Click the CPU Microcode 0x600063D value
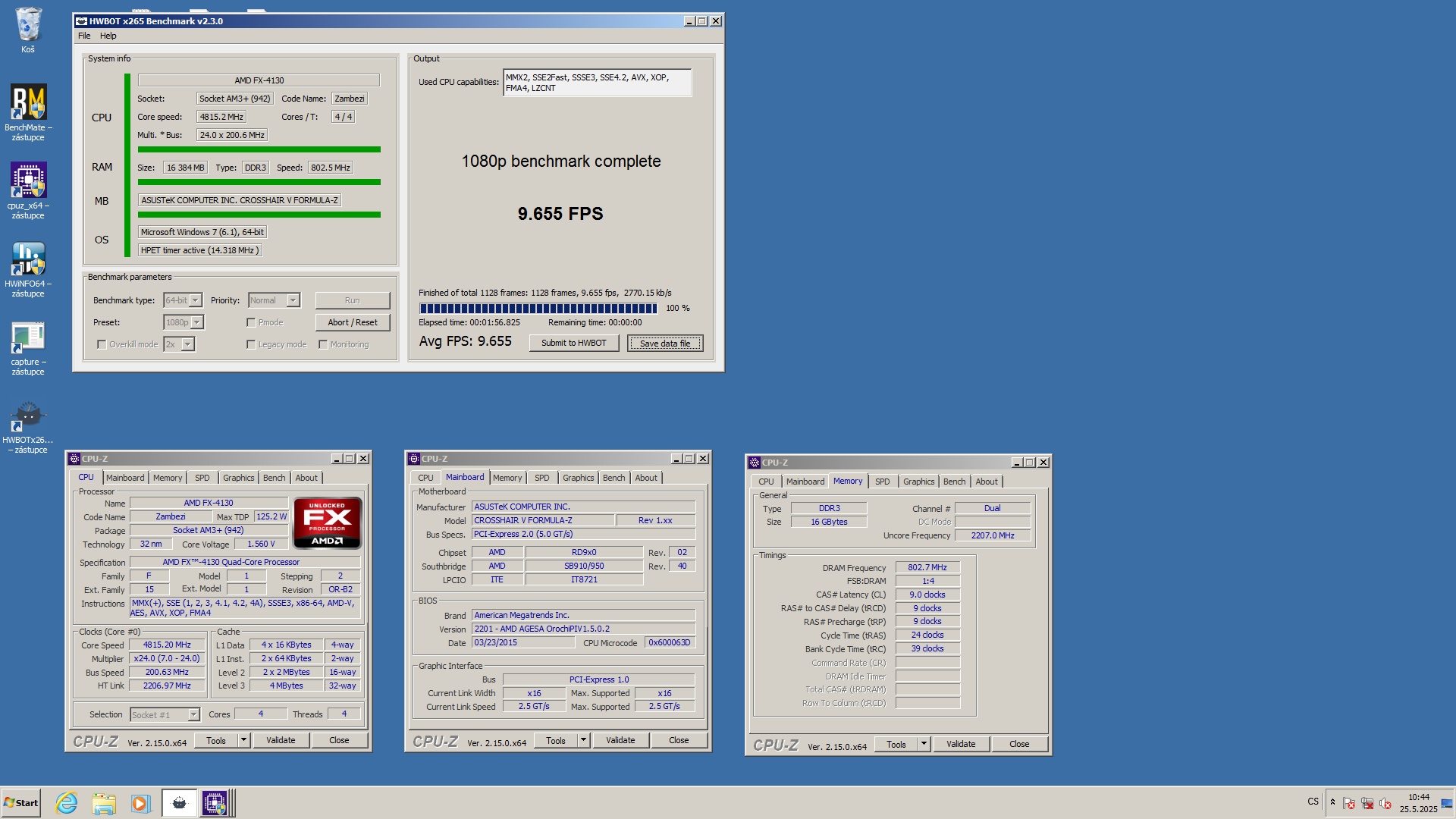 click(x=670, y=642)
